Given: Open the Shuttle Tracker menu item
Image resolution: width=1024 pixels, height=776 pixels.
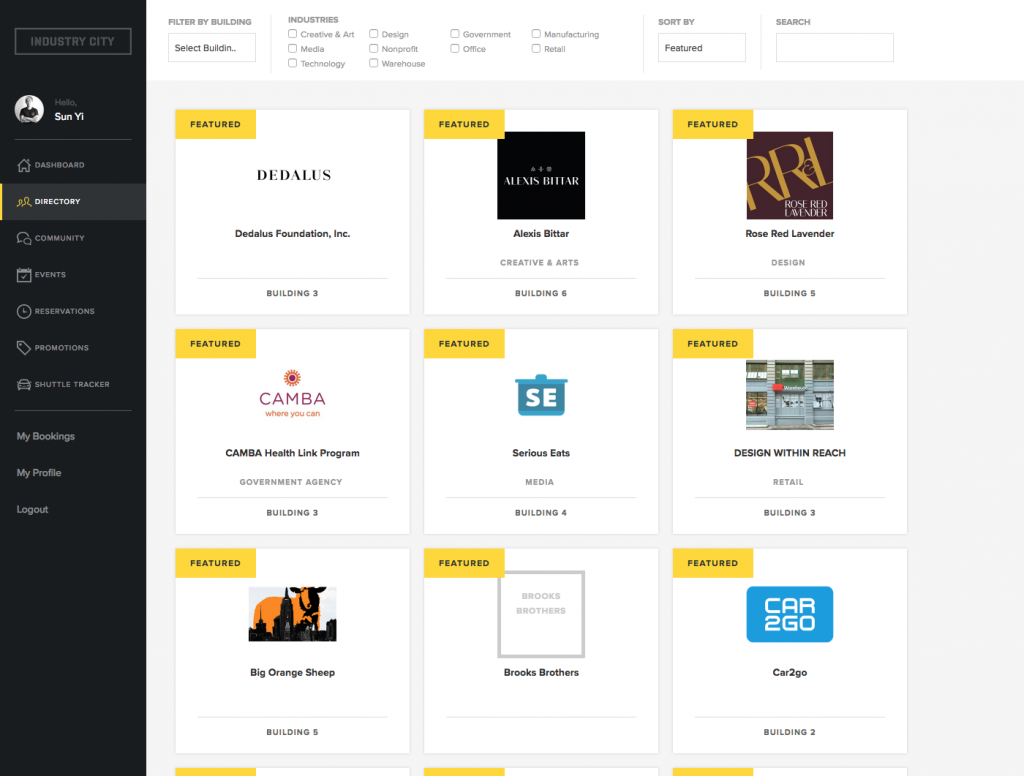Looking at the screenshot, I should [73, 385].
